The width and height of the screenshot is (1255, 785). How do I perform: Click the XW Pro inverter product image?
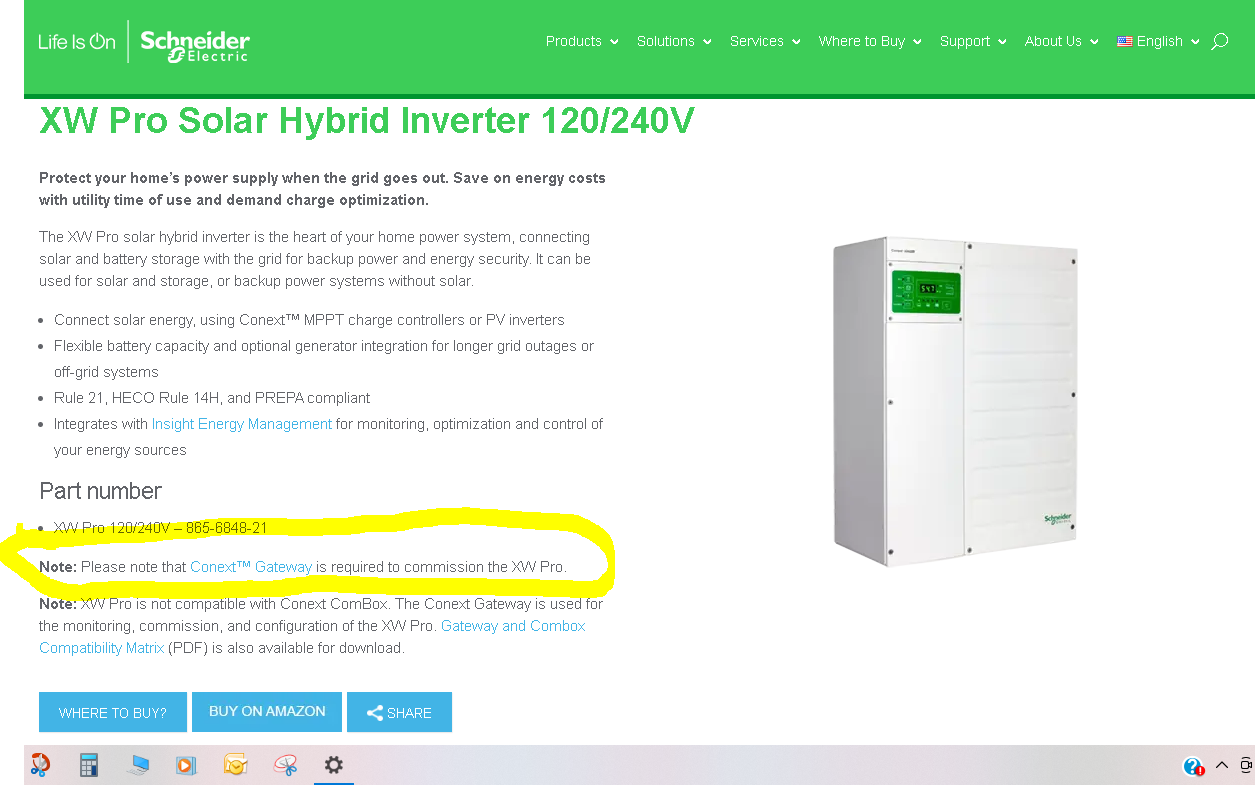point(955,401)
